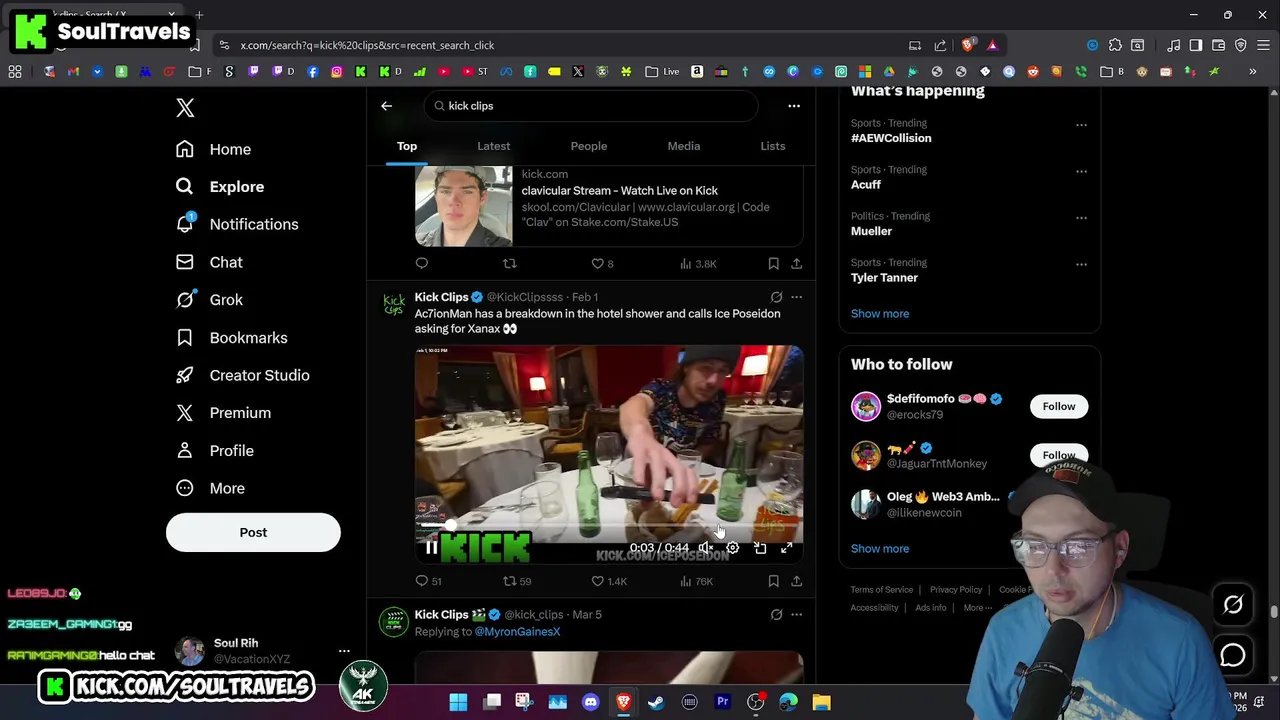This screenshot has width=1280, height=720.
Task: Open Explore in sidebar
Action: 220,187
